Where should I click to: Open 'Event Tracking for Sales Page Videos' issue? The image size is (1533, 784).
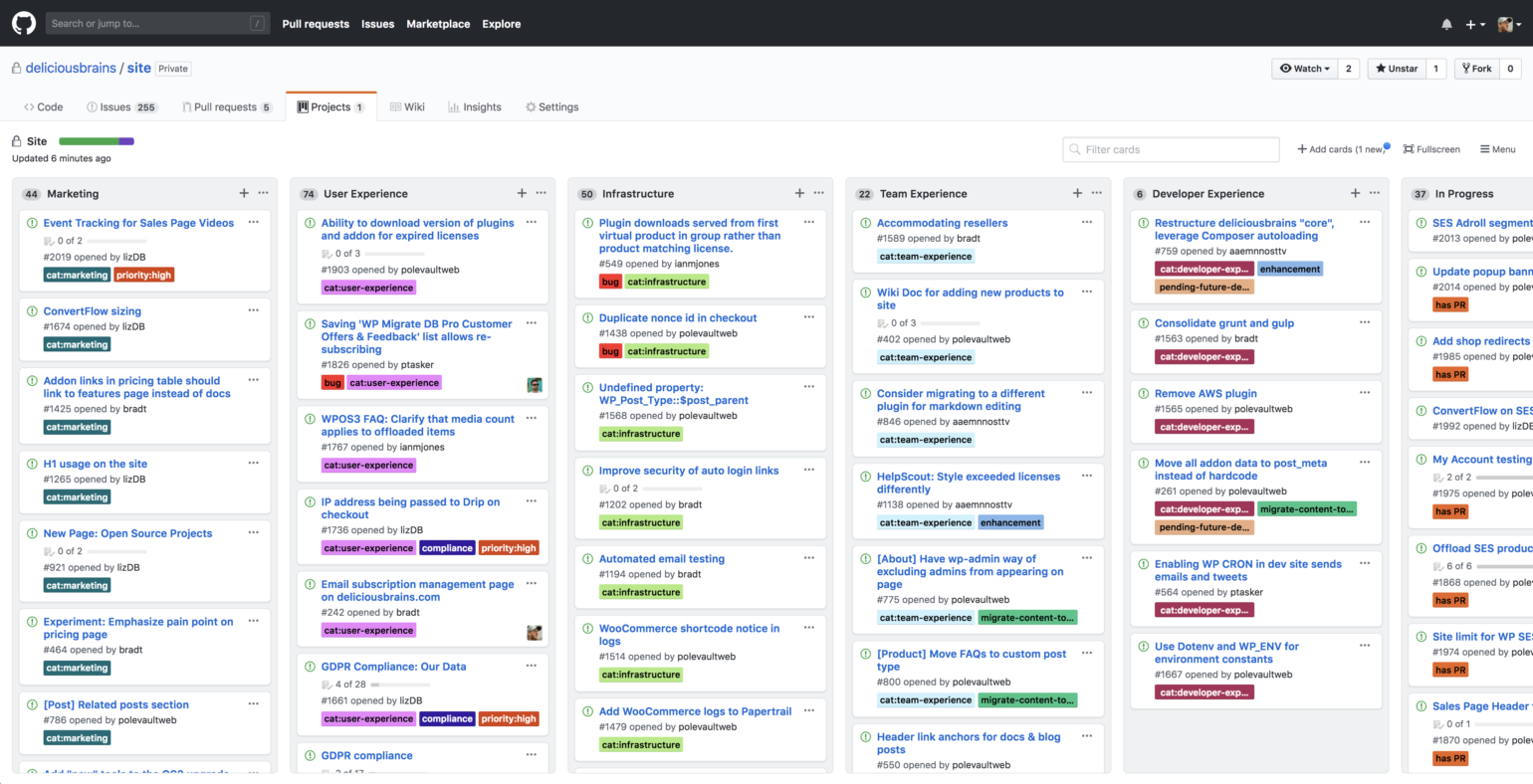point(138,223)
